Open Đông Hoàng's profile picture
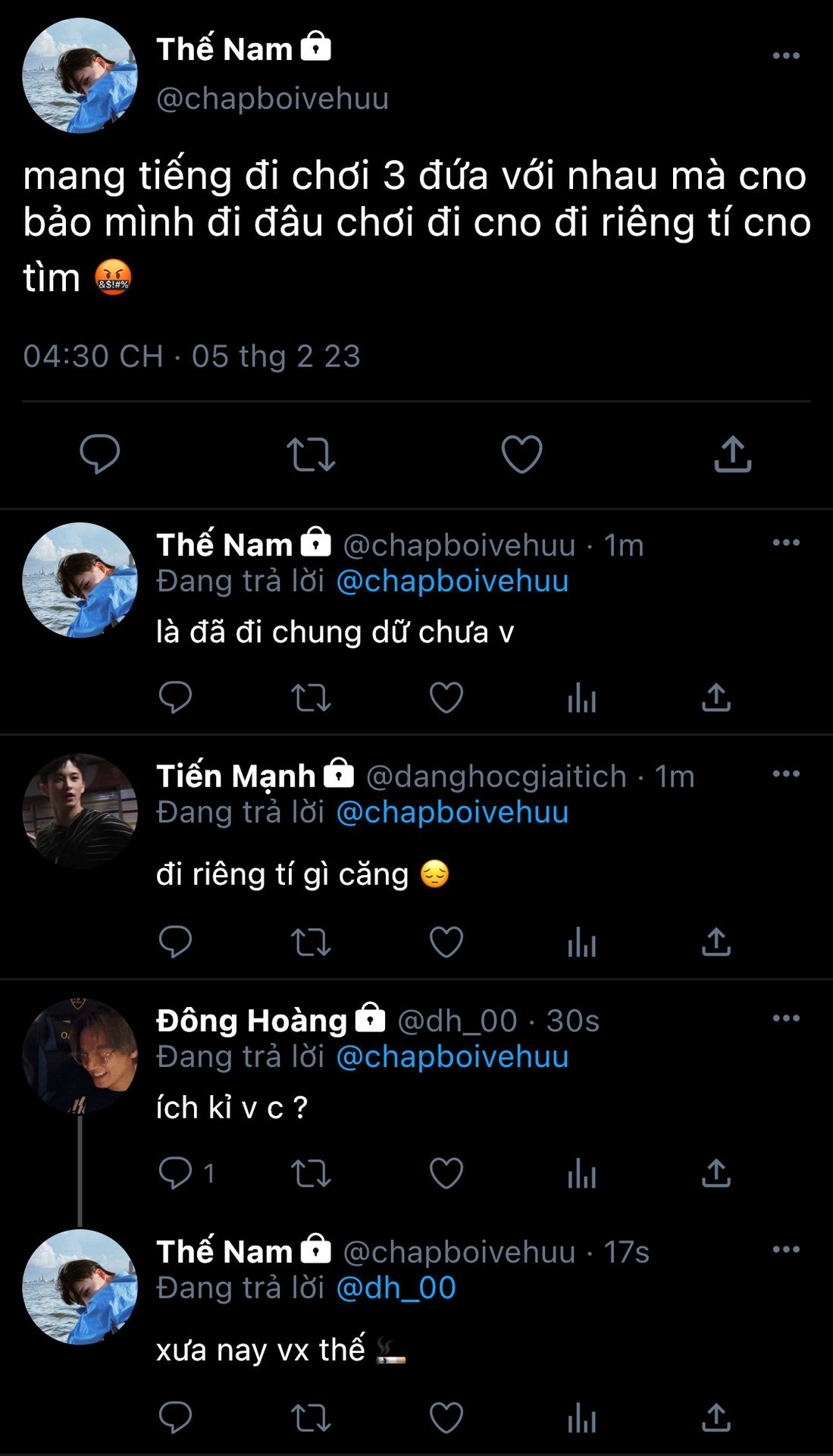 pos(80,1056)
